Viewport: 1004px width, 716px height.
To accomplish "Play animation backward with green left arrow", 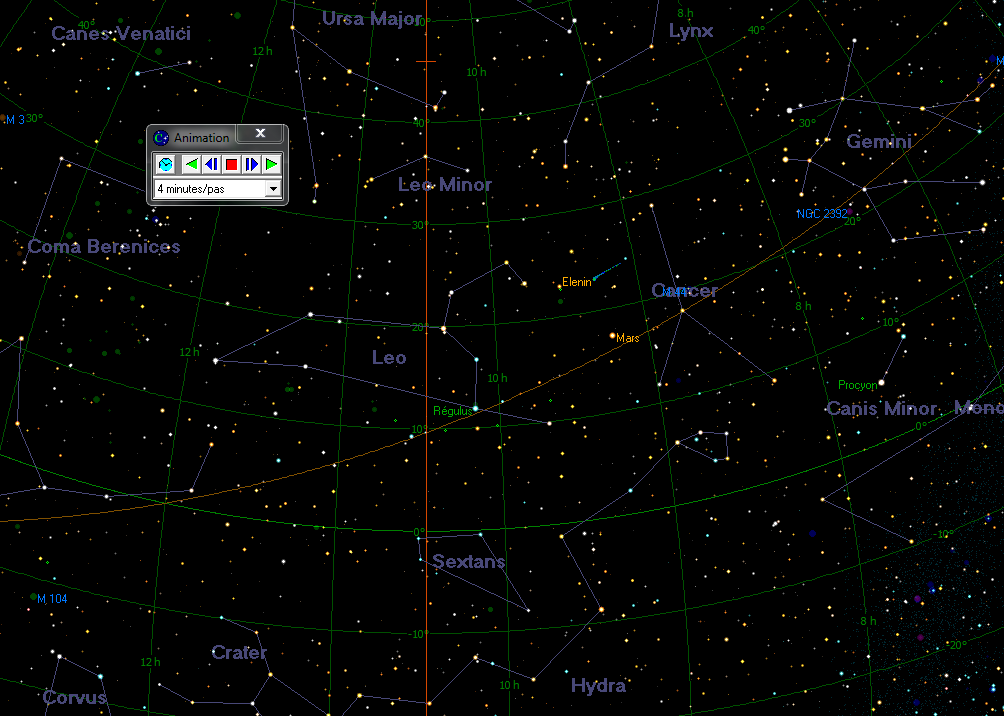I will click(191, 164).
